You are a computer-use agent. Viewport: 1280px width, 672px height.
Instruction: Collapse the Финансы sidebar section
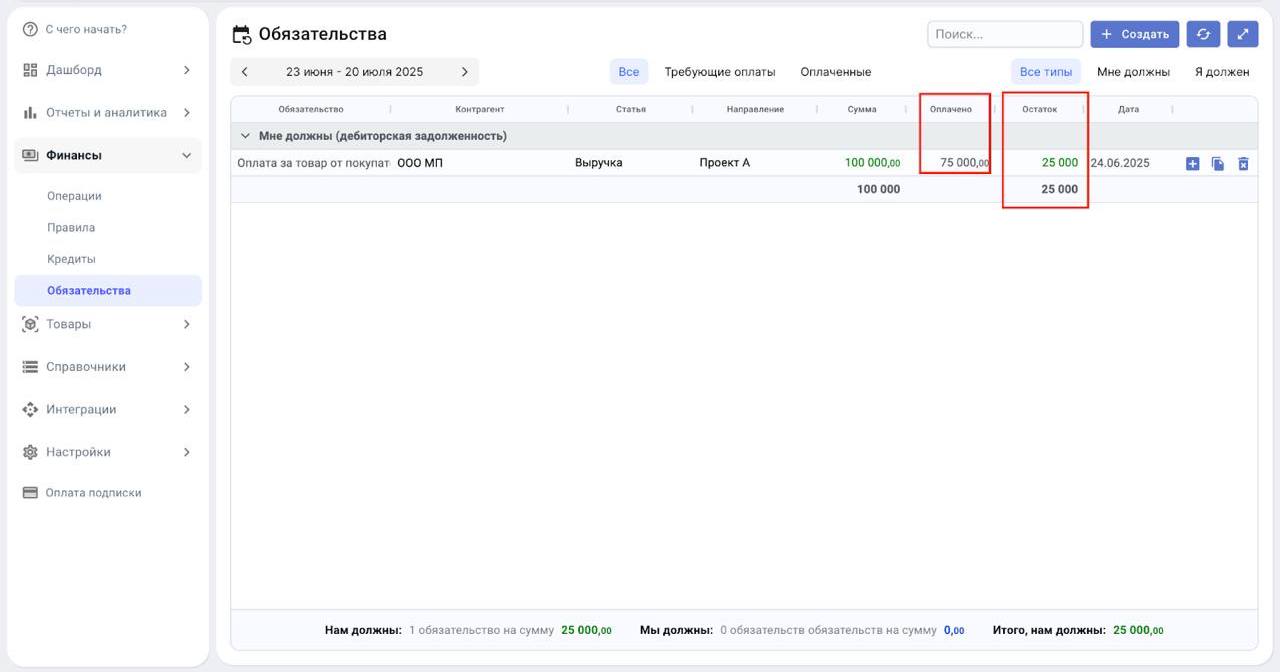point(186,155)
